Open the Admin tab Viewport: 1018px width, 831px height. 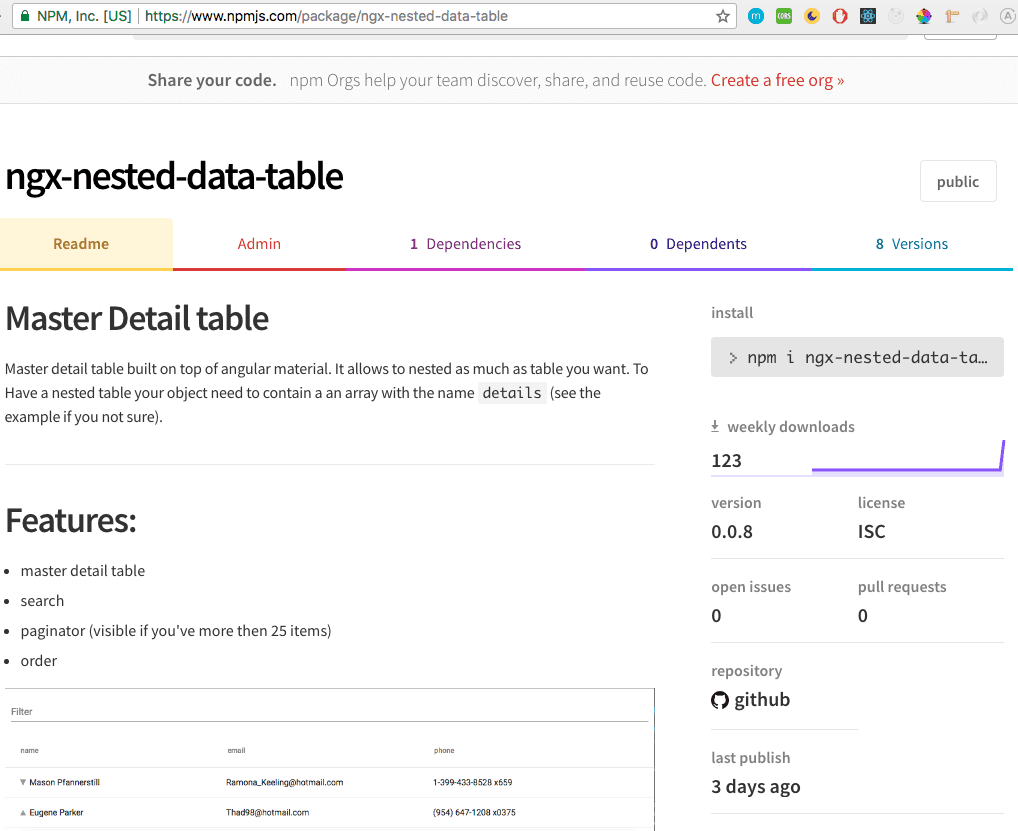(259, 244)
